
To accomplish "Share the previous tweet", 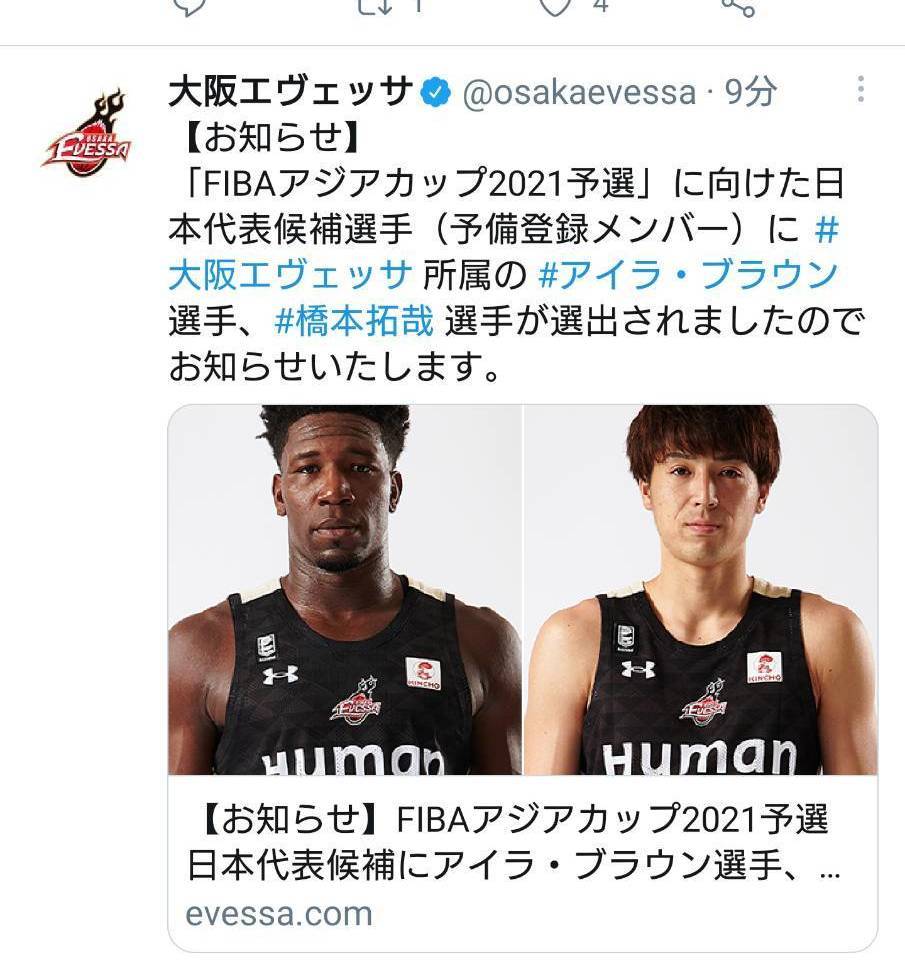I will tap(737, 7).
